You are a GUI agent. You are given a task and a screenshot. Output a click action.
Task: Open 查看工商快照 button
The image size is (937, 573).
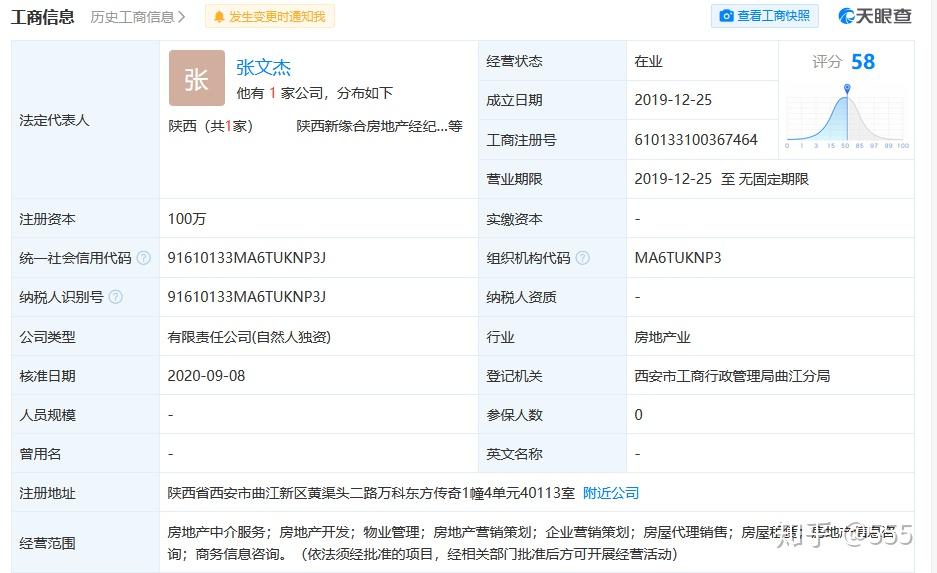764,16
